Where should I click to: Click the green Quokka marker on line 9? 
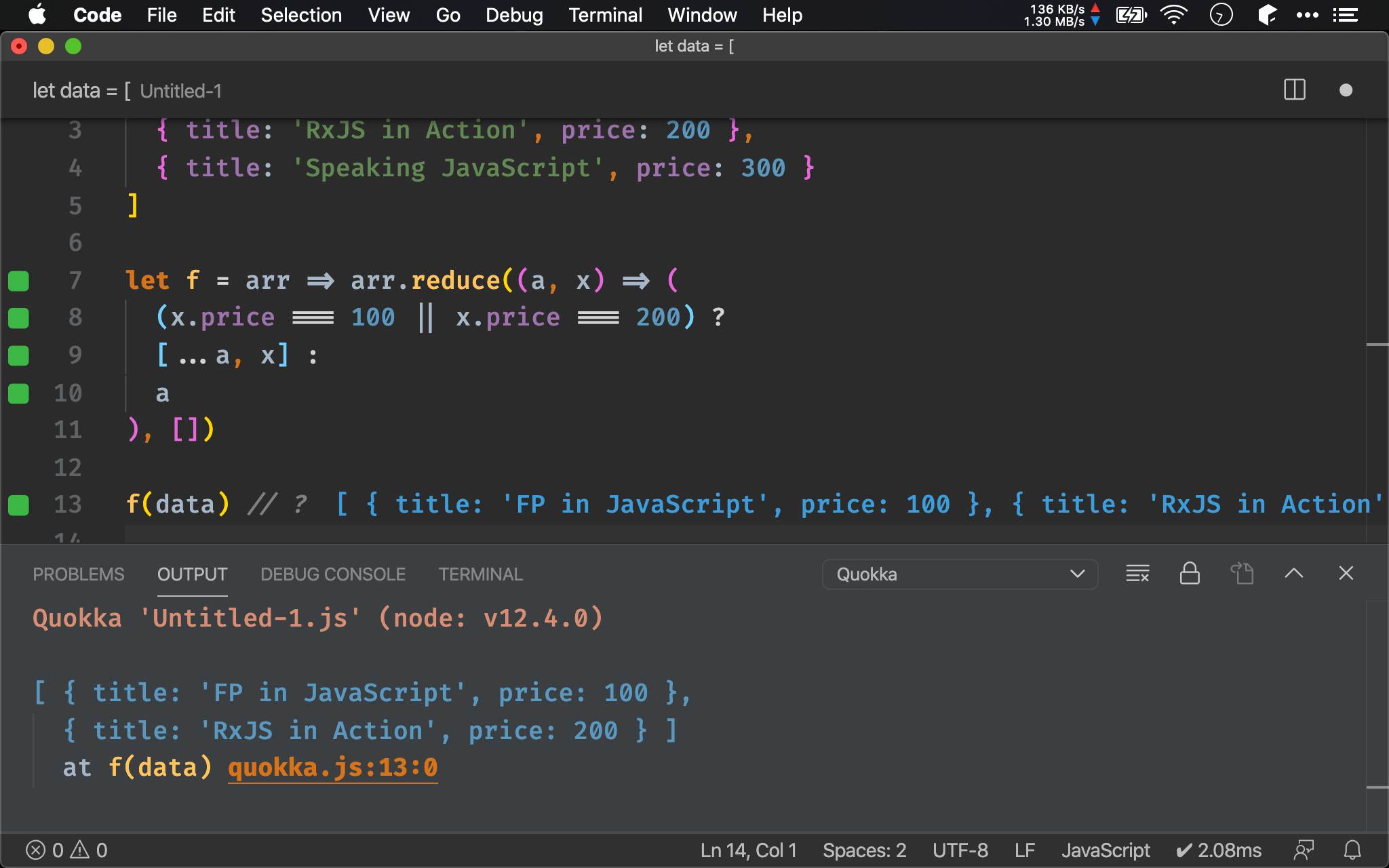(x=18, y=355)
